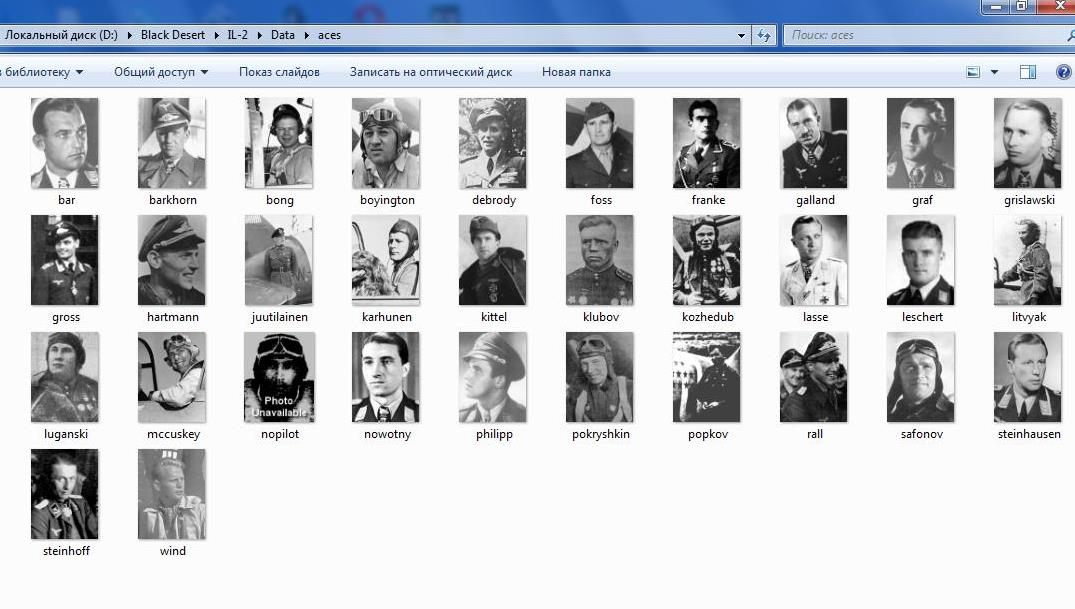Image resolution: width=1075 pixels, height=609 pixels.
Task: Open address bar history dropdown
Action: click(x=741, y=35)
